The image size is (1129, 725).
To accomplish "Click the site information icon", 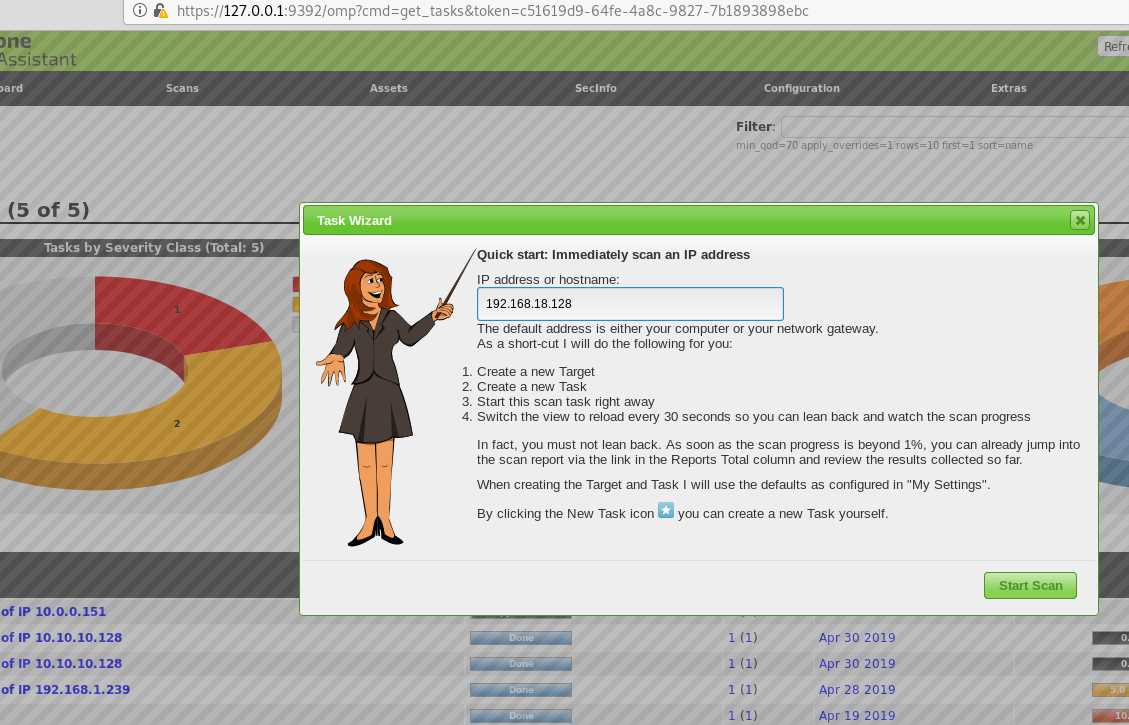I will pos(140,11).
